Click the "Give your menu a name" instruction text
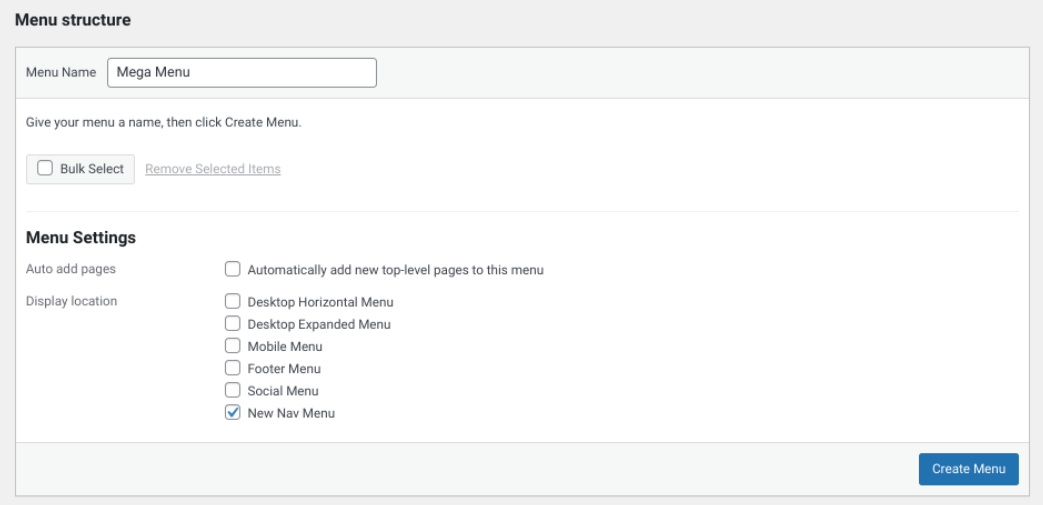This screenshot has height=505, width=1043. (x=164, y=123)
